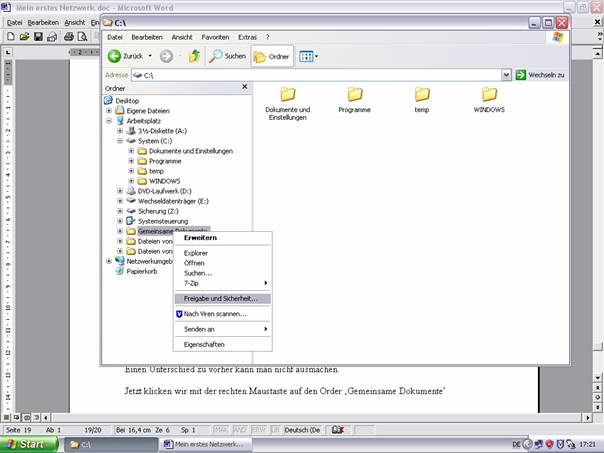The width and height of the screenshot is (604, 453).
Task: Click Word's save icon in toolbar
Action: coord(38,37)
